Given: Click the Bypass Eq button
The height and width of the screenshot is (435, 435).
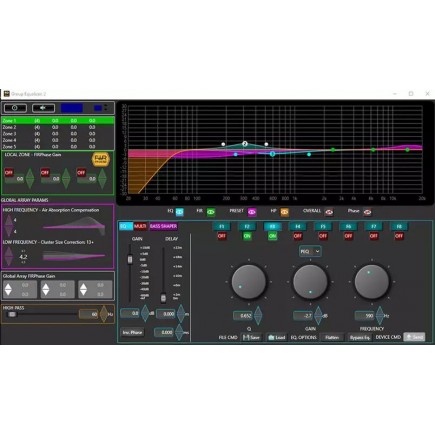Looking at the screenshot, I should point(359,337).
